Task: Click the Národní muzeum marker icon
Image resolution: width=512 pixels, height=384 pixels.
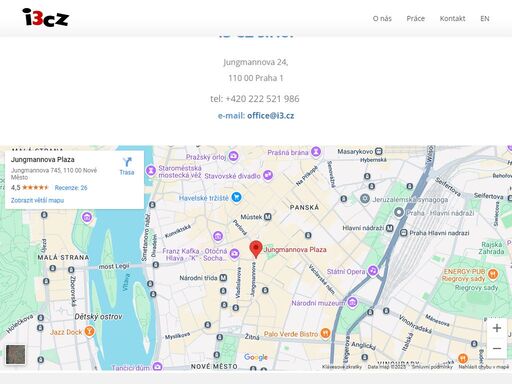Action: (352, 303)
